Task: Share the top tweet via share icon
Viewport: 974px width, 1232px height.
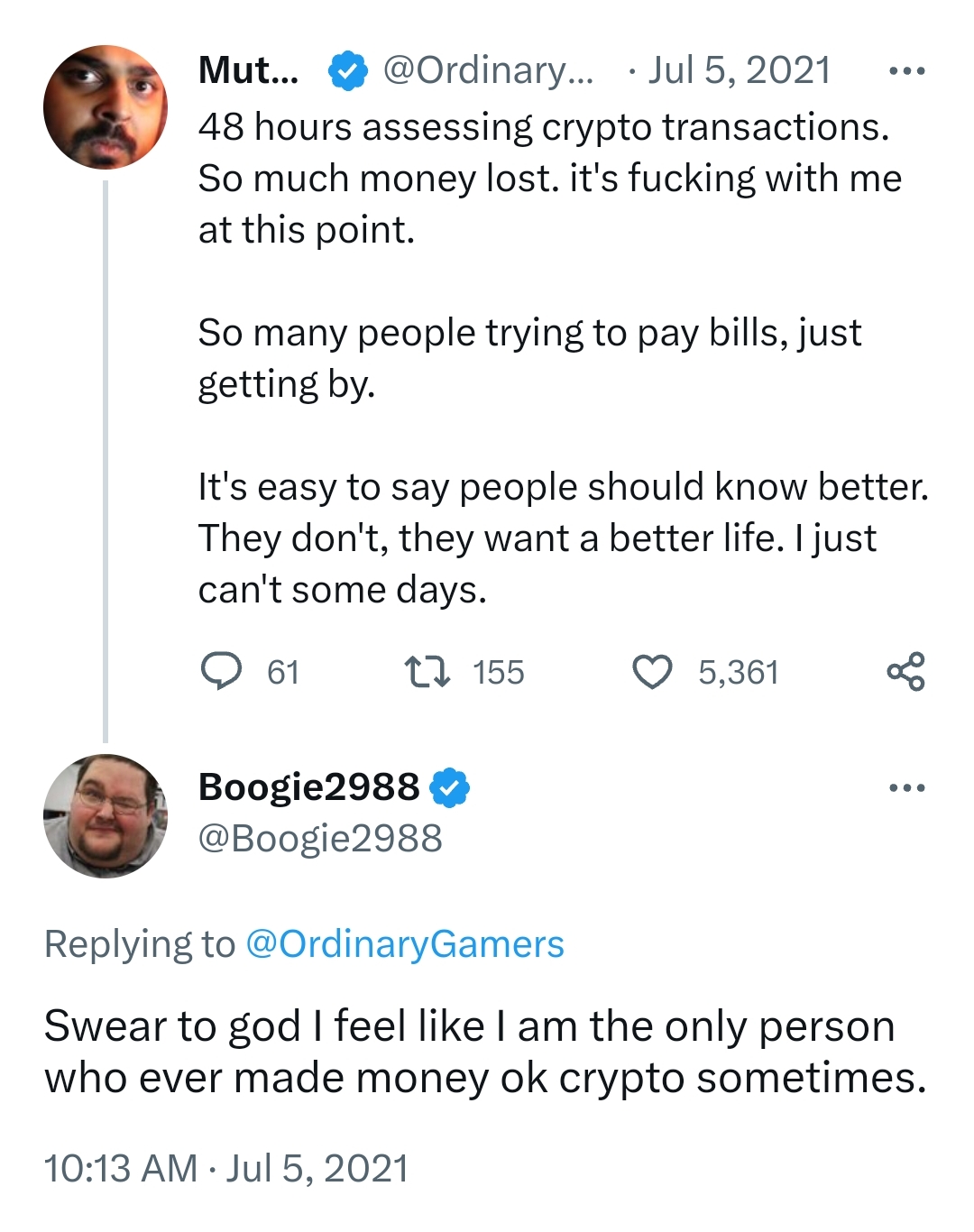Action: pyautogui.click(x=905, y=672)
